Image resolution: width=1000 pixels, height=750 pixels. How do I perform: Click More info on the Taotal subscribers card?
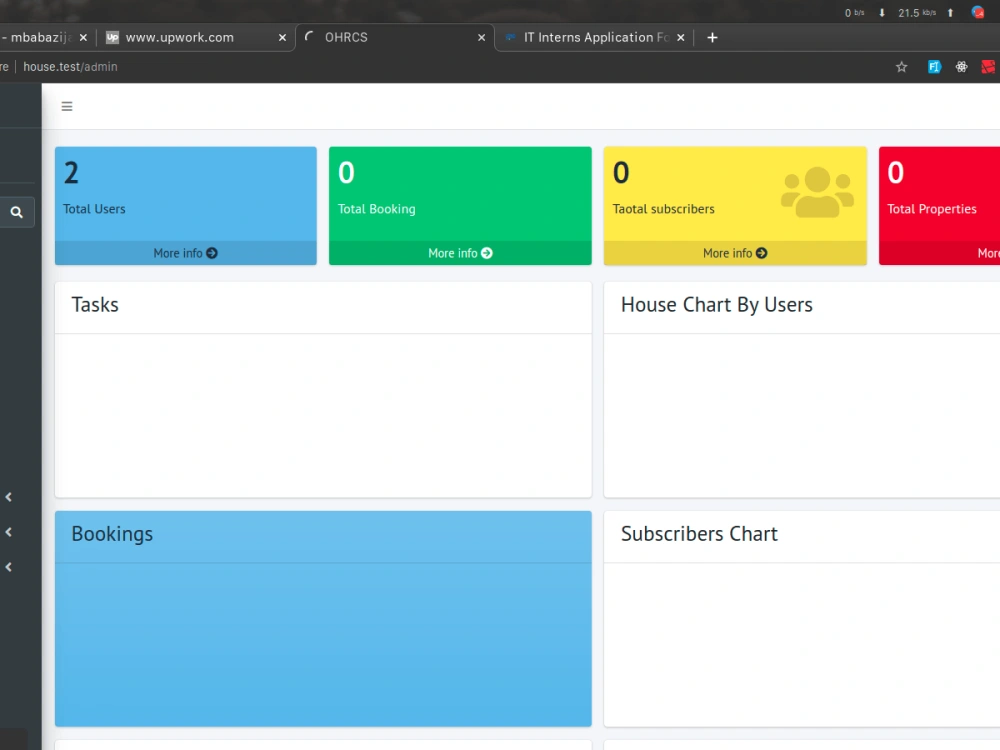[734, 253]
